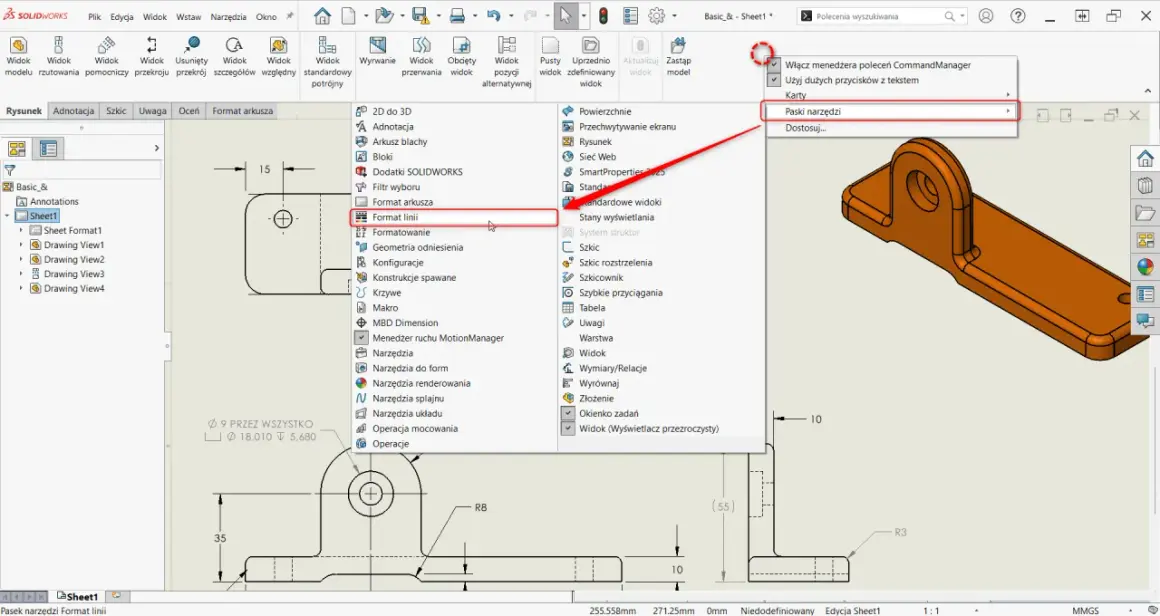Switch to the Szkic tab
This screenshot has height=616, width=1160.
[116, 111]
